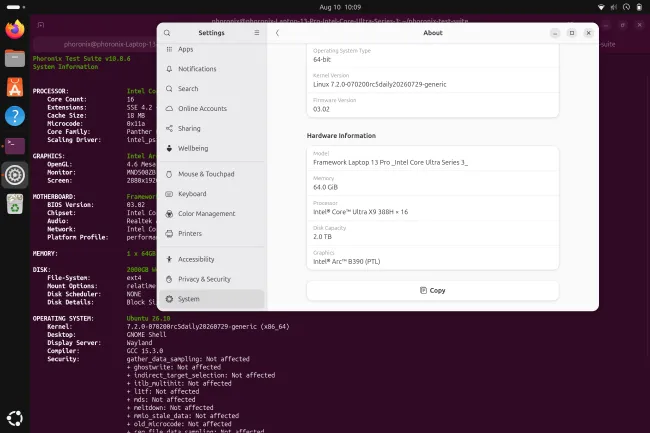Click the Wayland text in Terminal

click(x=139, y=343)
